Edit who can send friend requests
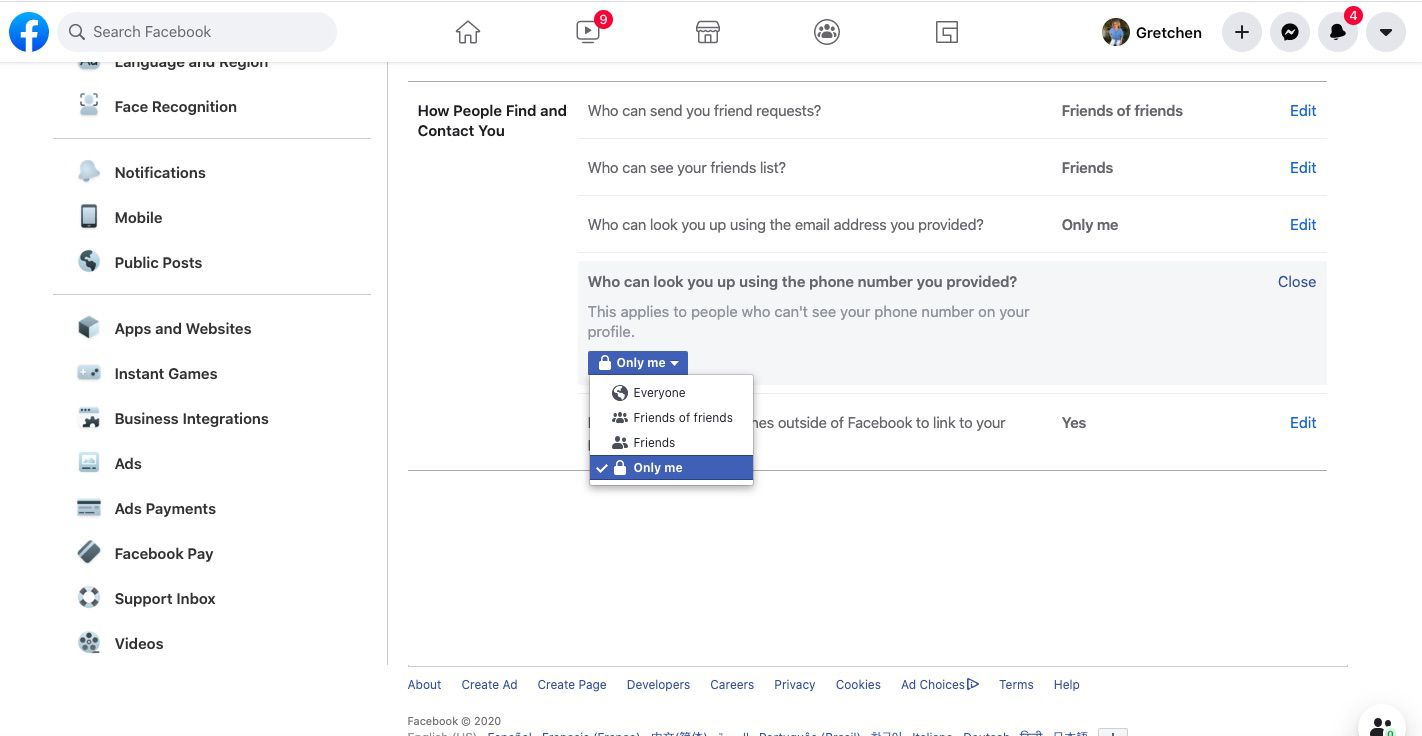1422x736 pixels. click(1302, 111)
